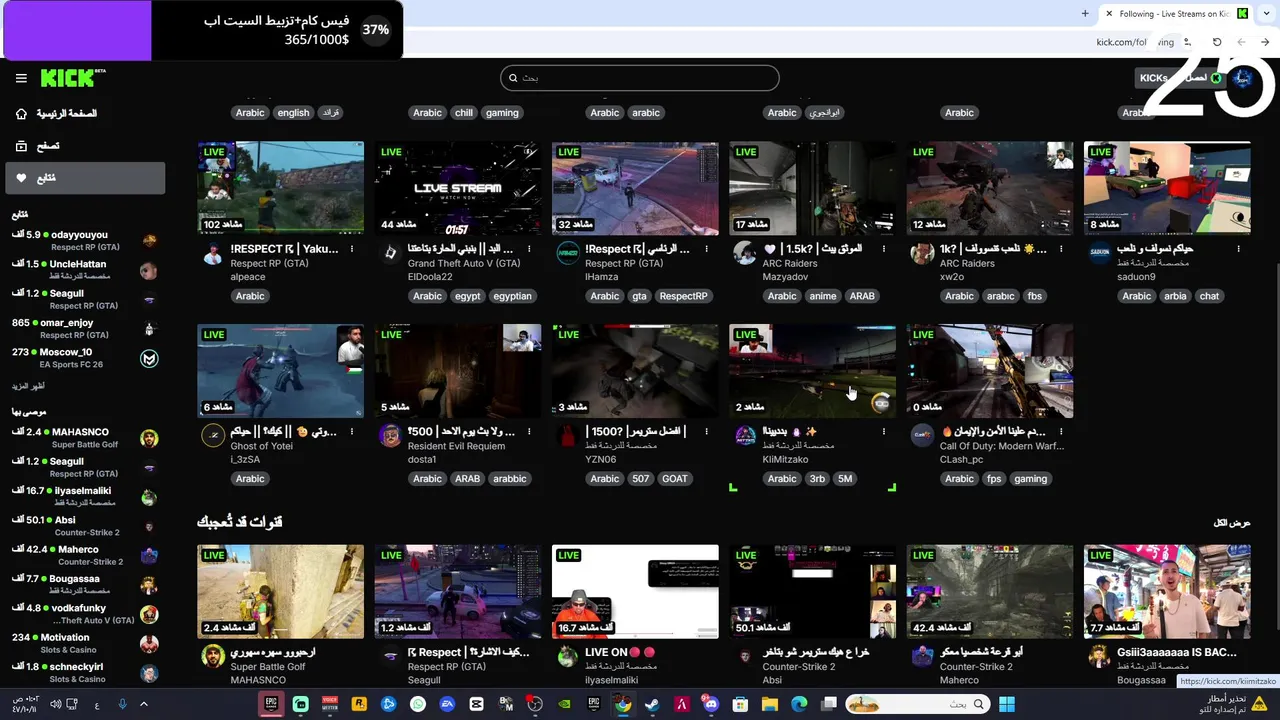This screenshot has height=720, width=1280.
Task: Click the heart icon in the following row
Action: point(21,178)
